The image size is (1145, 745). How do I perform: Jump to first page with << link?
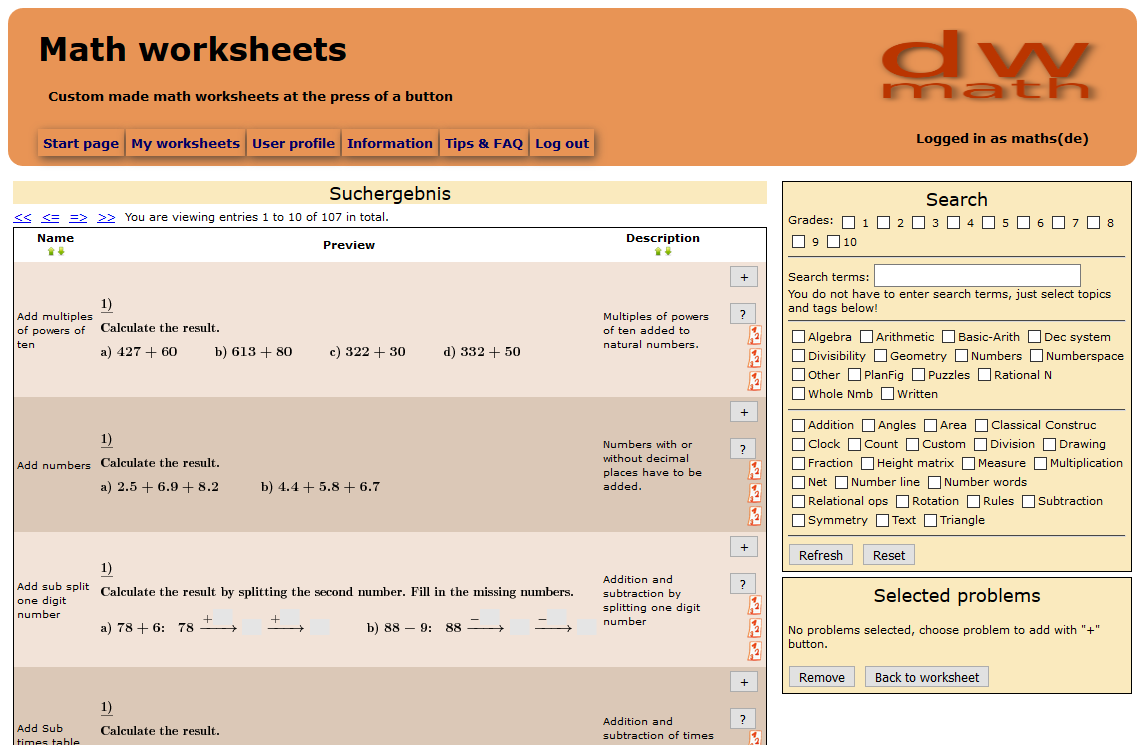click(23, 217)
